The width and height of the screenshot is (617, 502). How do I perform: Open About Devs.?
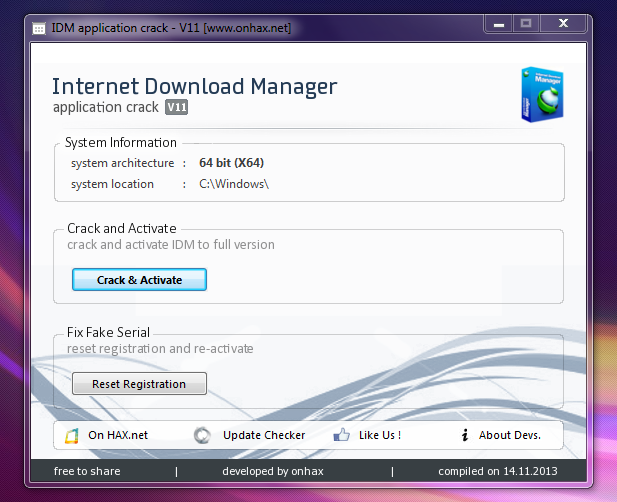coord(510,435)
